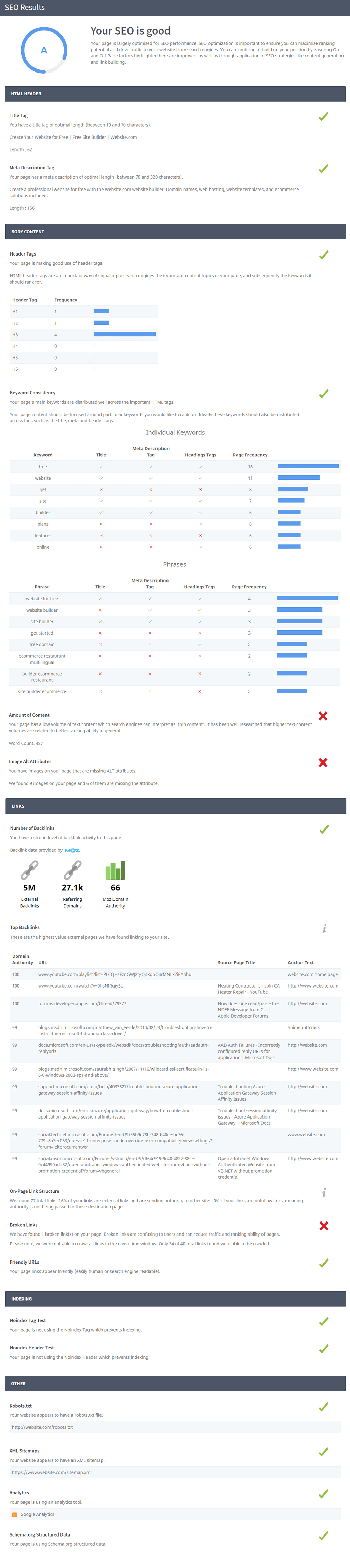Click the INDEXING section header
350x1568 pixels.
175,1298
